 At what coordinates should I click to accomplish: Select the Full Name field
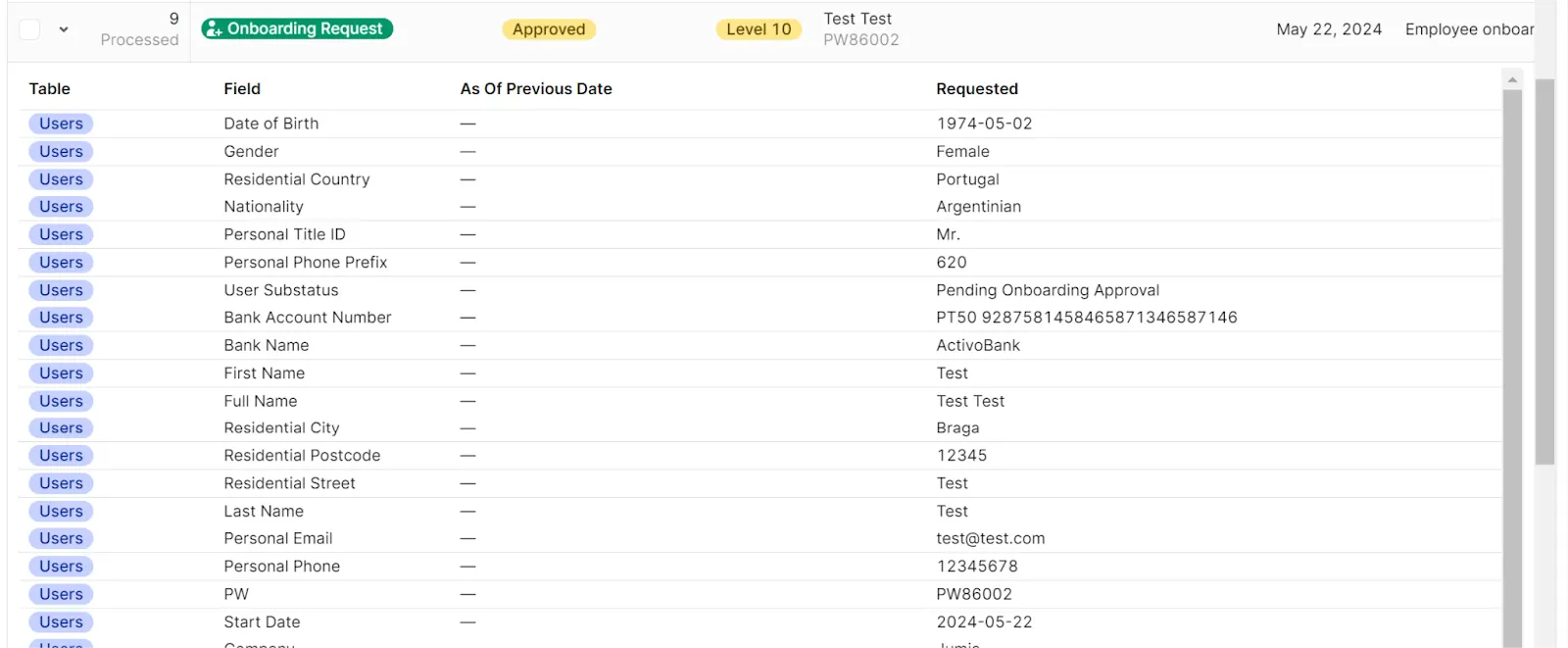[x=261, y=401]
